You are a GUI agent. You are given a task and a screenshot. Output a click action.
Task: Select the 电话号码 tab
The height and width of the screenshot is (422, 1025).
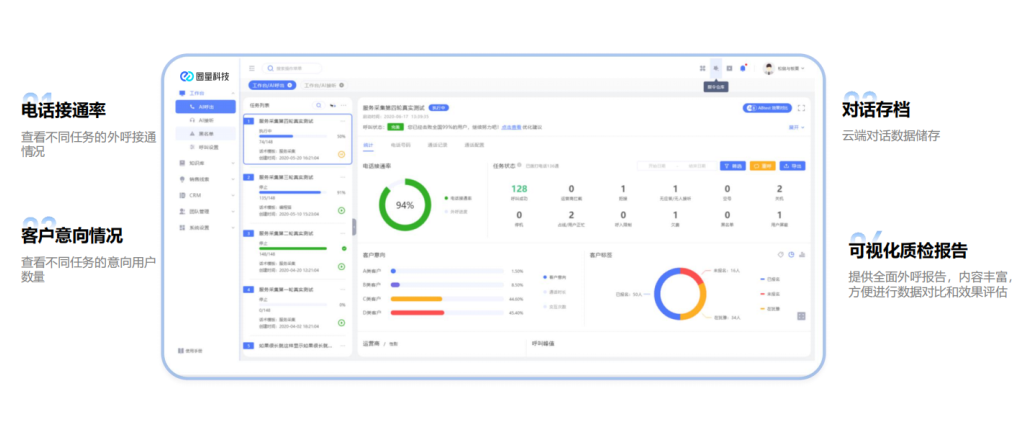tap(400, 145)
